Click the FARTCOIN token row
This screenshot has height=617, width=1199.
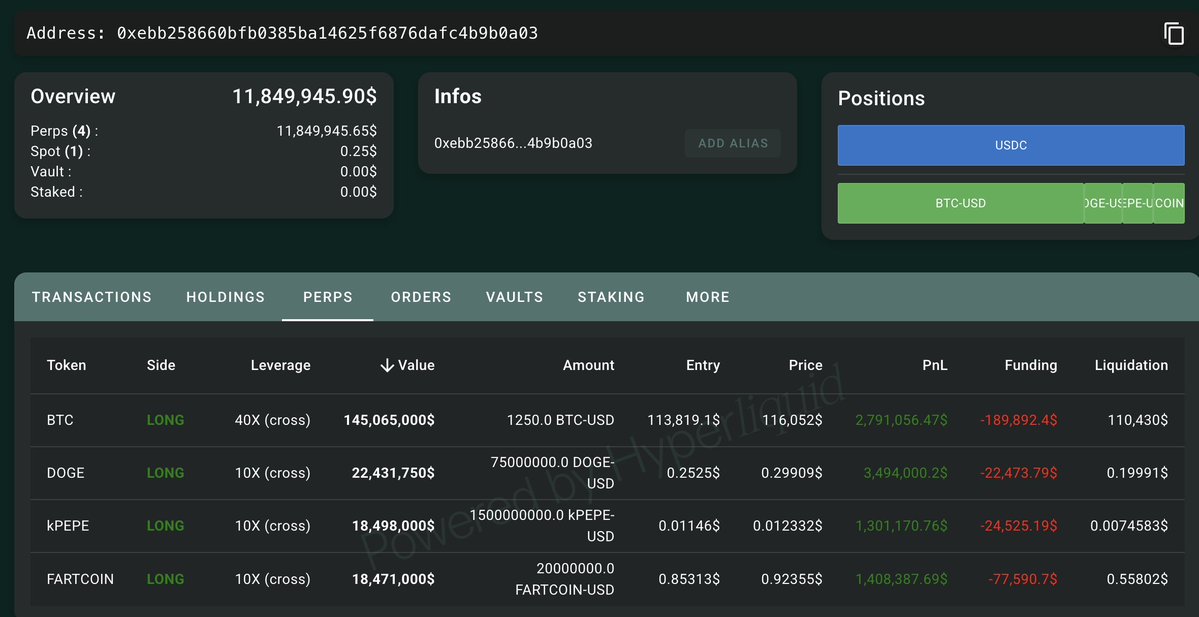point(607,580)
